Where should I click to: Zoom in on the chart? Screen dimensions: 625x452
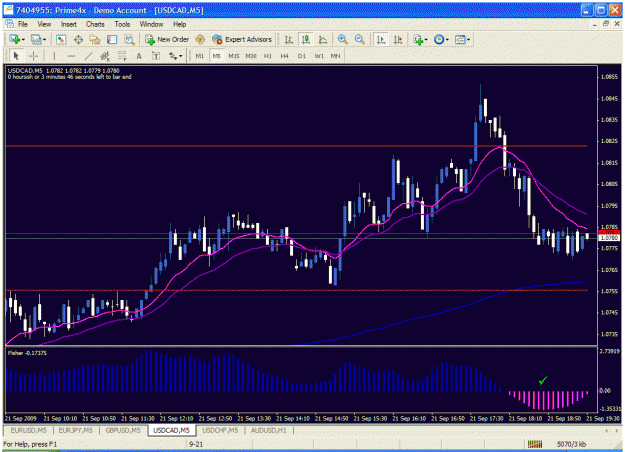point(342,39)
